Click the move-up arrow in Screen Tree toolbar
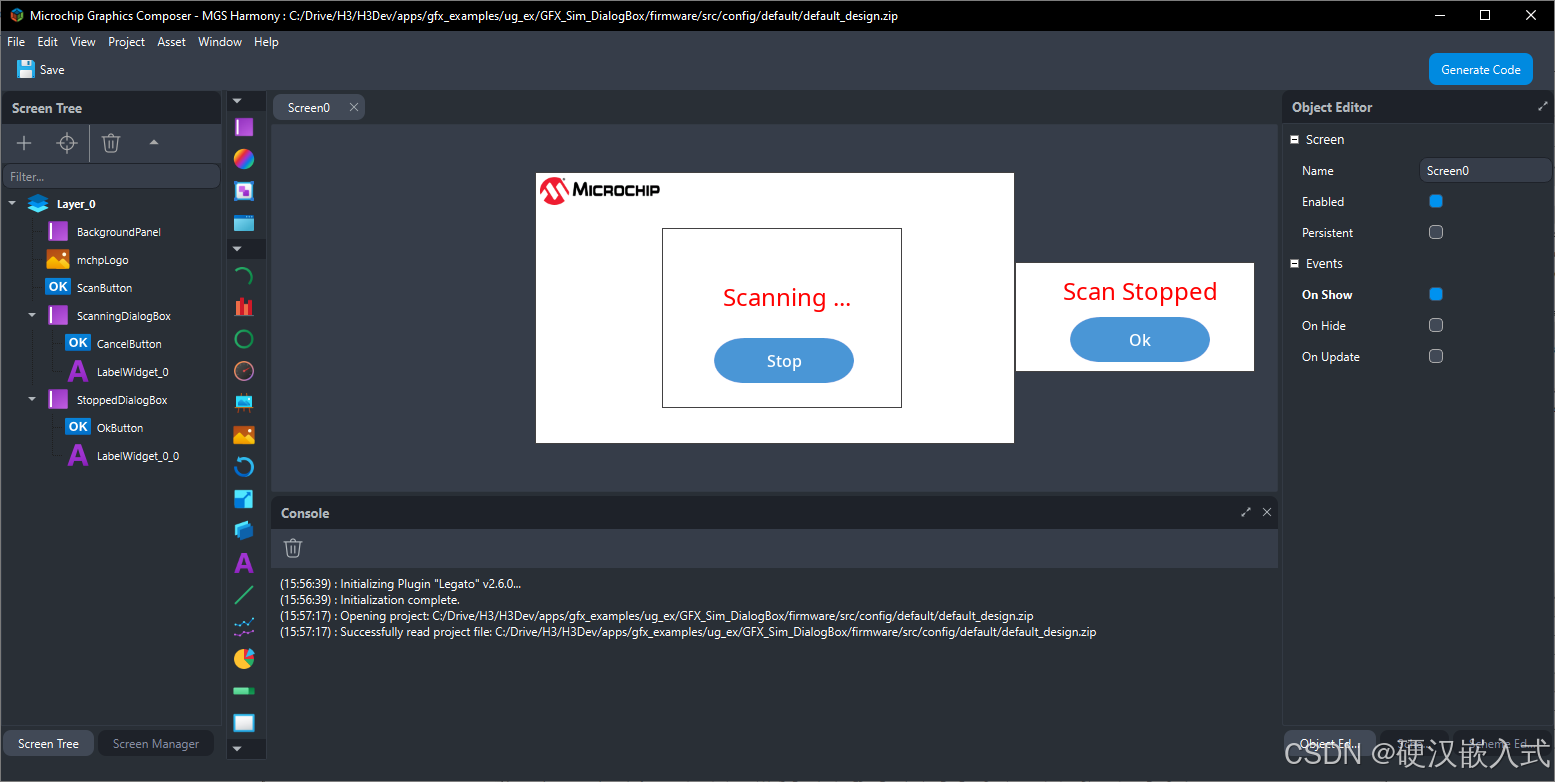The height and width of the screenshot is (782, 1555). point(154,143)
